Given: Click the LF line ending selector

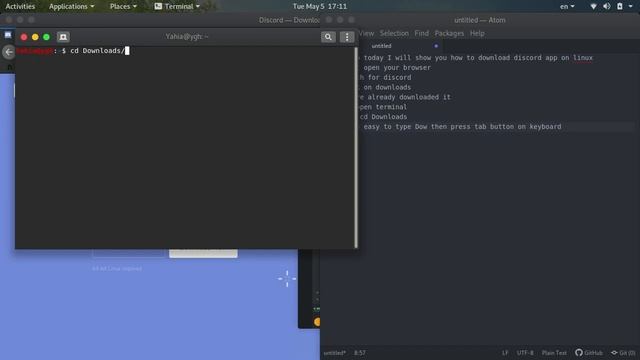Looking at the screenshot, I should pyautogui.click(x=505, y=353).
